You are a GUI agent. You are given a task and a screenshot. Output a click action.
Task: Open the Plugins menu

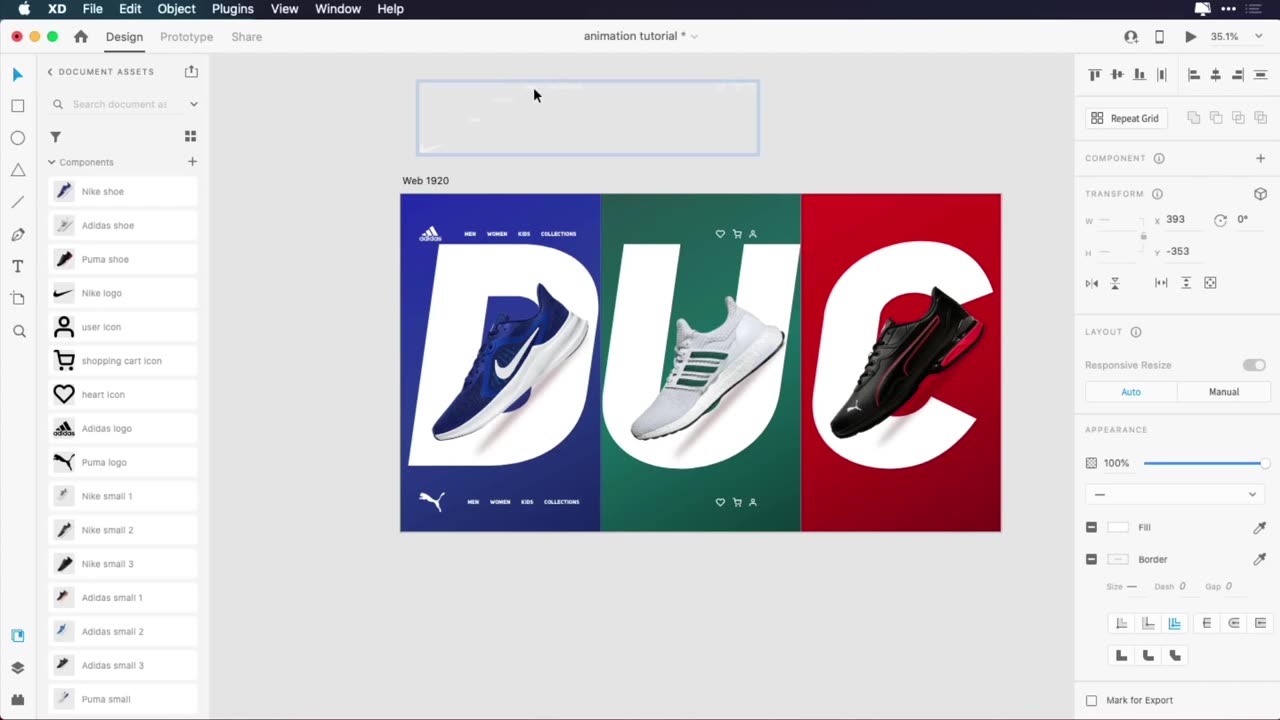coord(232,9)
